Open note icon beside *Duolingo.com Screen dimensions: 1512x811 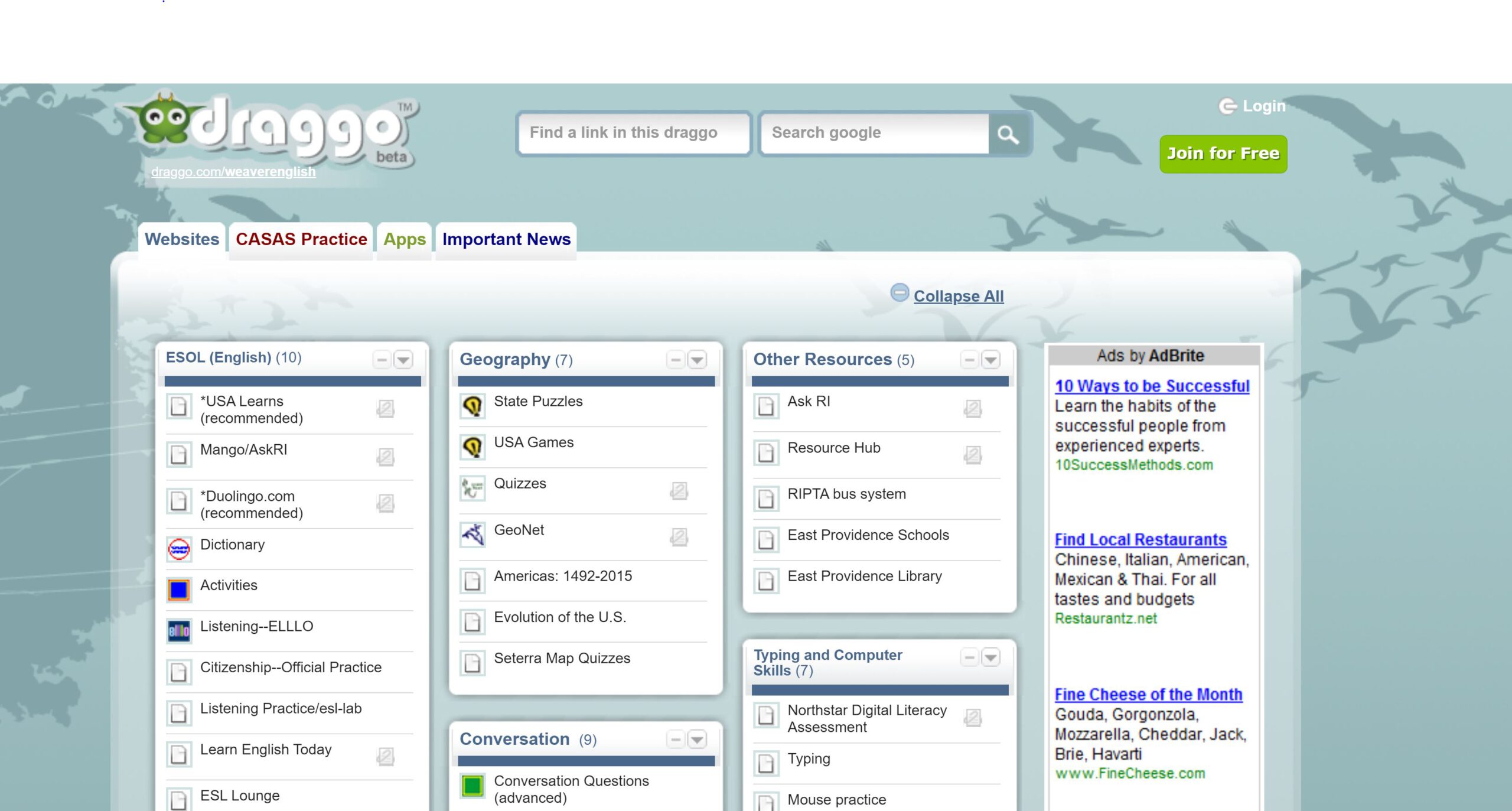tap(385, 503)
